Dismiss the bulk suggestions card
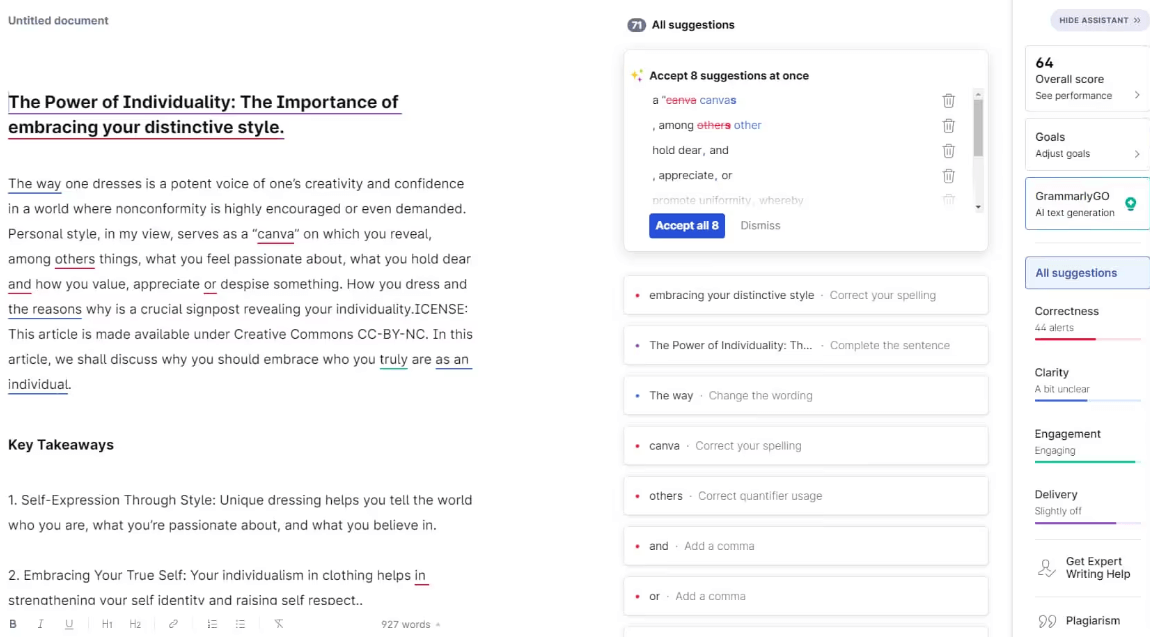Image resolution: width=1150 pixels, height=643 pixels. pyautogui.click(x=760, y=226)
